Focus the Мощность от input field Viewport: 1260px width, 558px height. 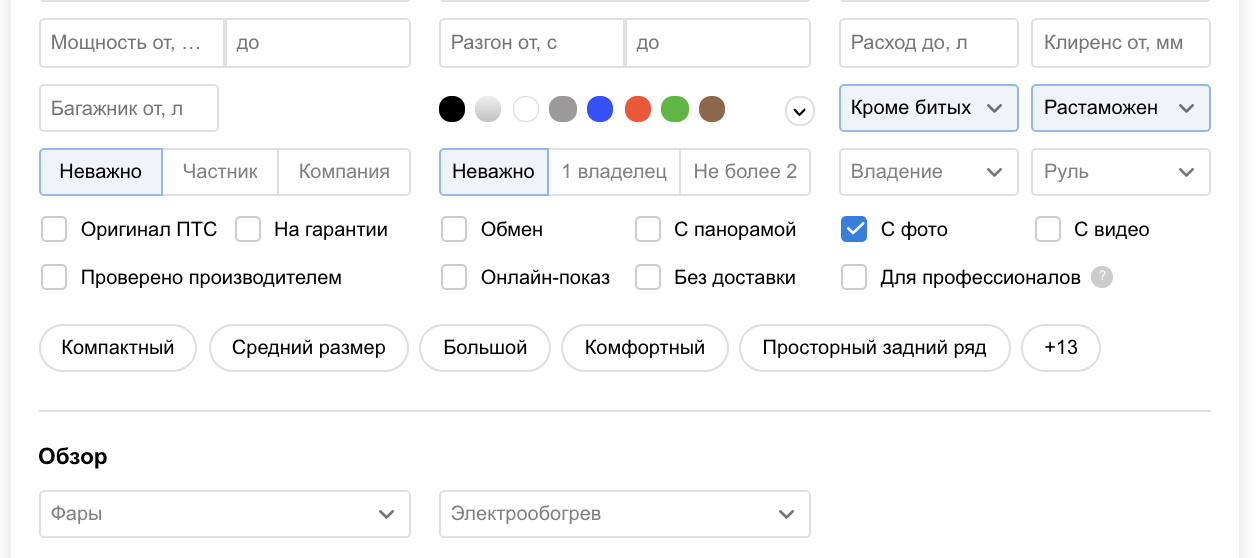pos(133,43)
